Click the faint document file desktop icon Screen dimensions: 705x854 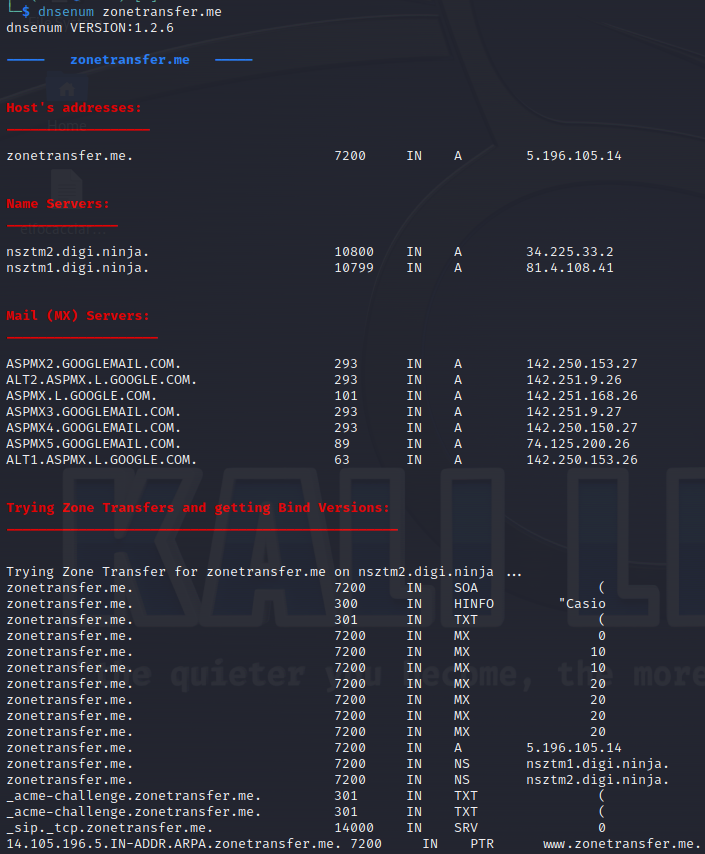pyautogui.click(x=66, y=186)
